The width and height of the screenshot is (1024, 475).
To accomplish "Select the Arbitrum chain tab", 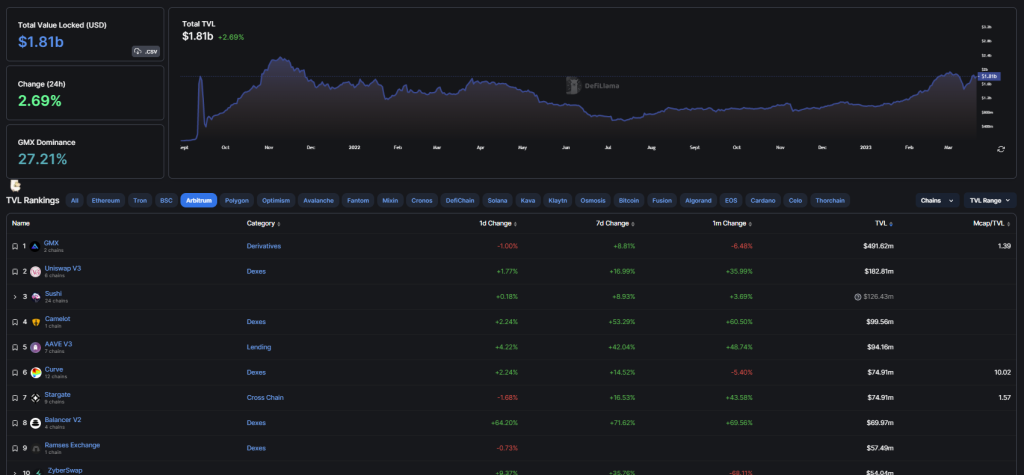I will 199,201.
